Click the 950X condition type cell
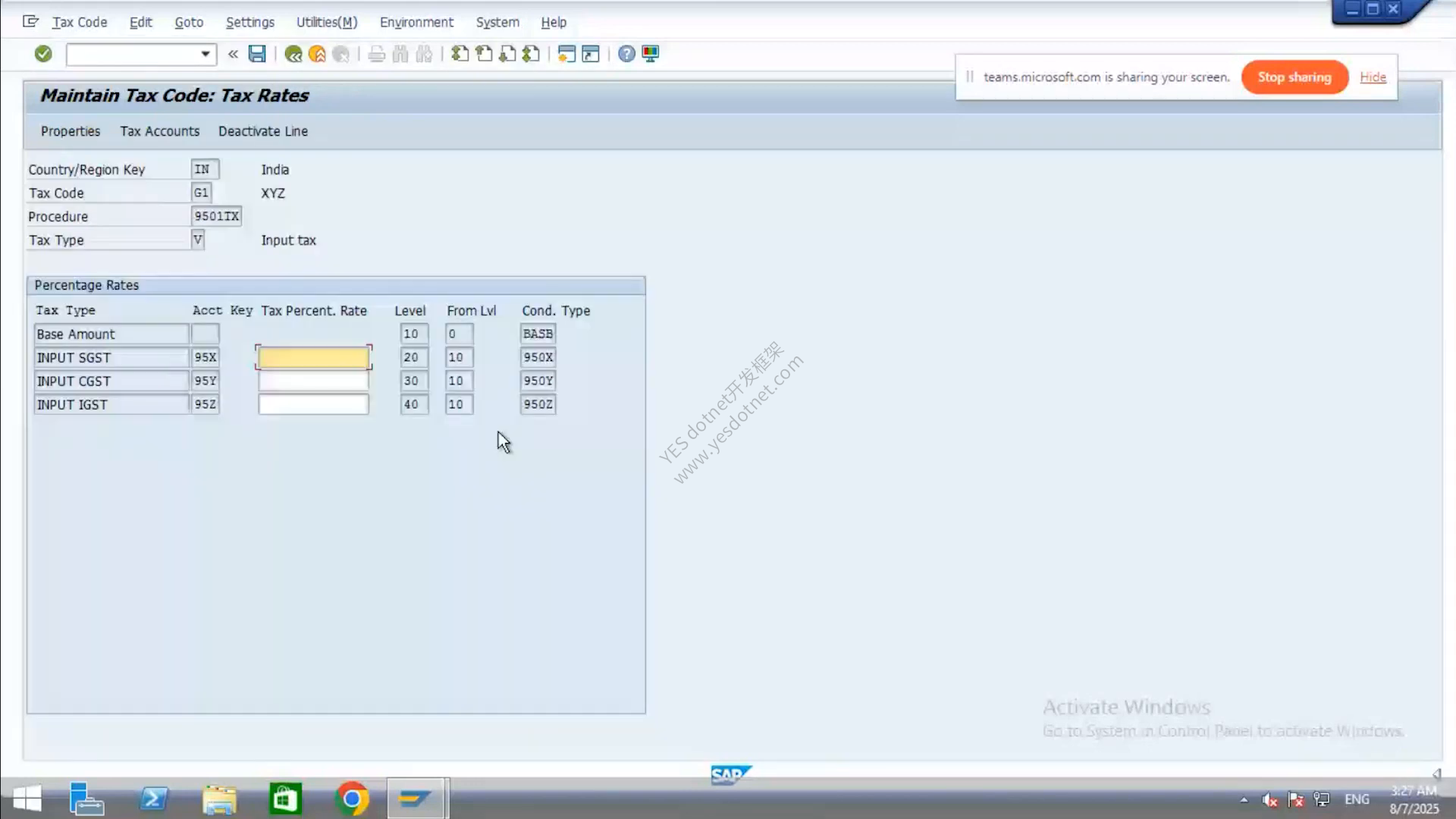The image size is (1456, 819). pos(538,357)
